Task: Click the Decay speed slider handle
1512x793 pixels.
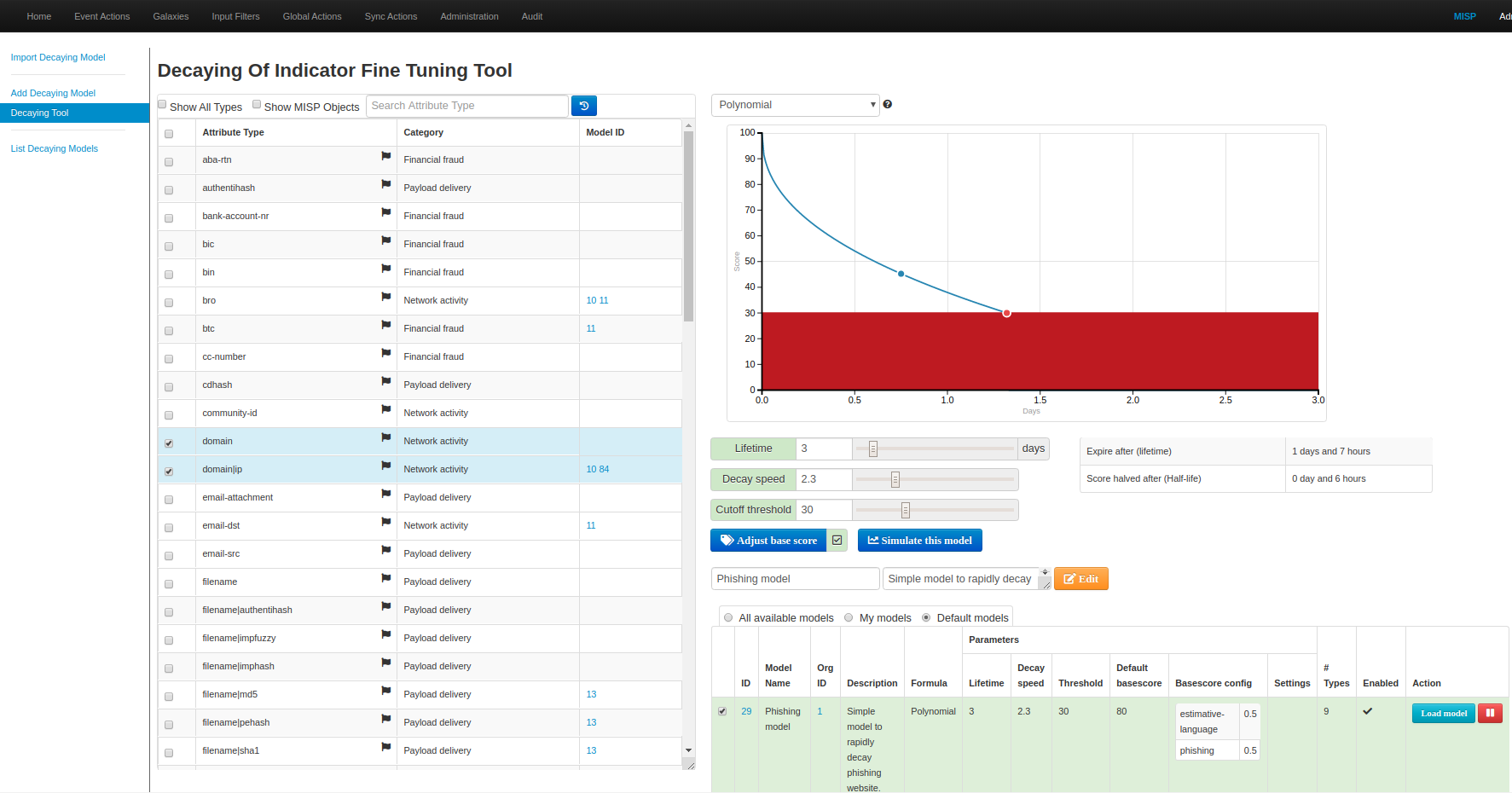Action: (x=895, y=479)
